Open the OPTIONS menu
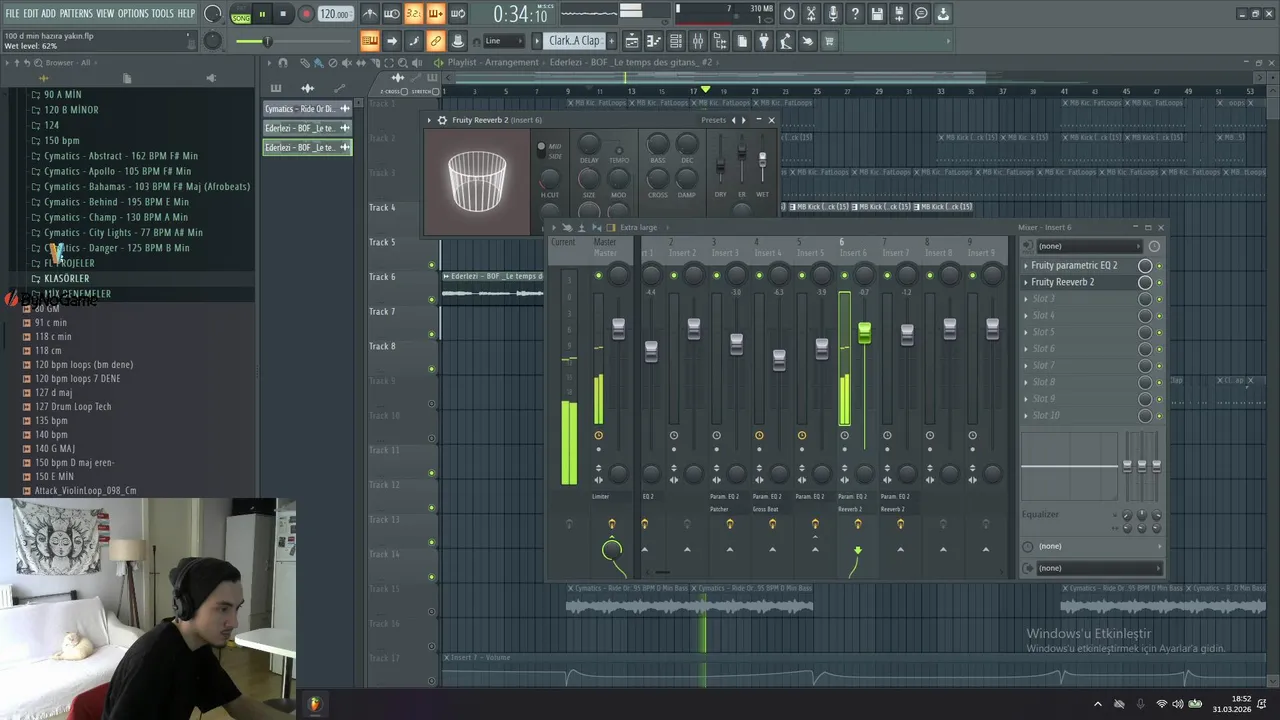The width and height of the screenshot is (1280, 720). tap(133, 14)
